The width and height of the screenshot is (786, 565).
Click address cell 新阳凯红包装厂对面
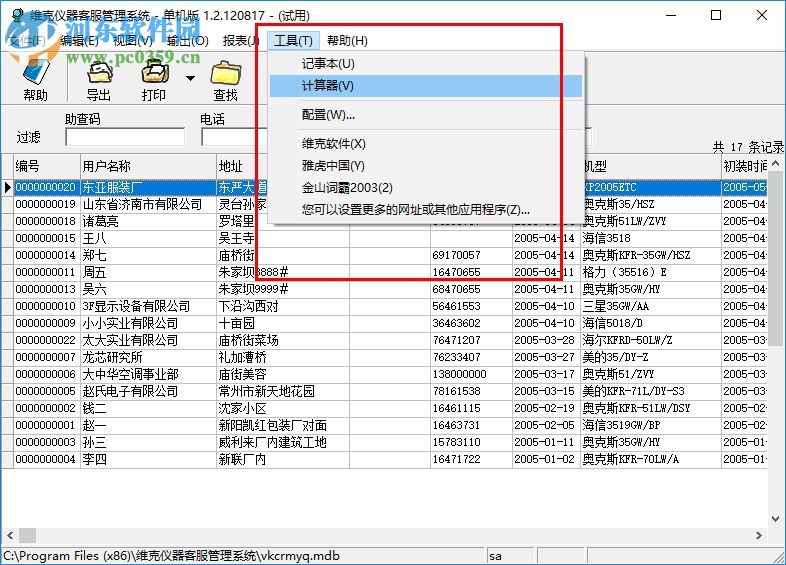(283, 426)
